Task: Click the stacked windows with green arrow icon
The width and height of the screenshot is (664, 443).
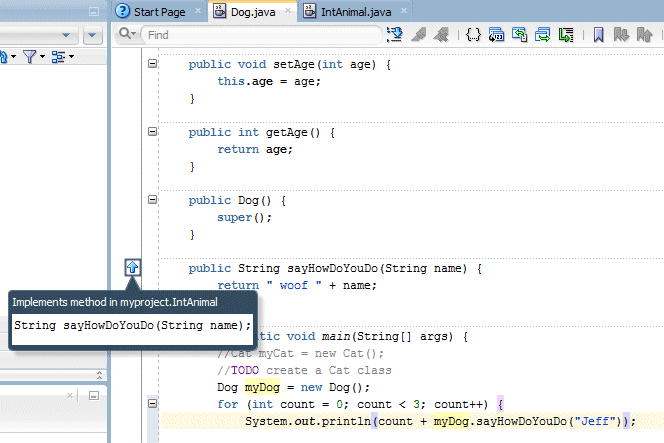Action: (542, 35)
